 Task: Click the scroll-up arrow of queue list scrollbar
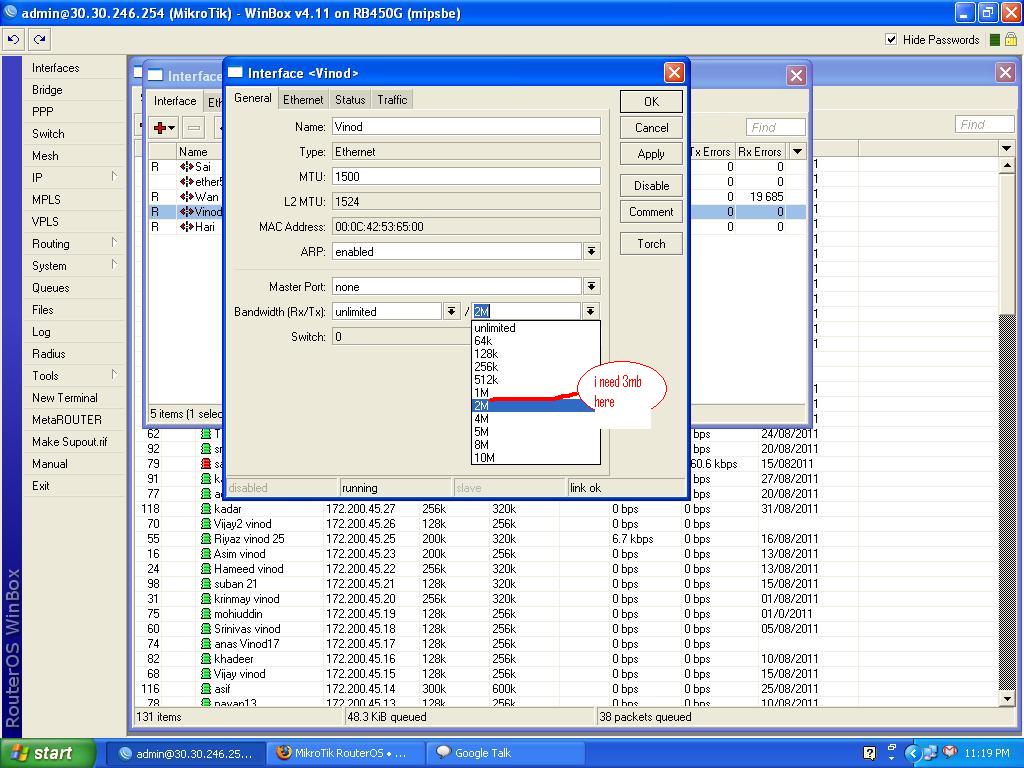1006,166
